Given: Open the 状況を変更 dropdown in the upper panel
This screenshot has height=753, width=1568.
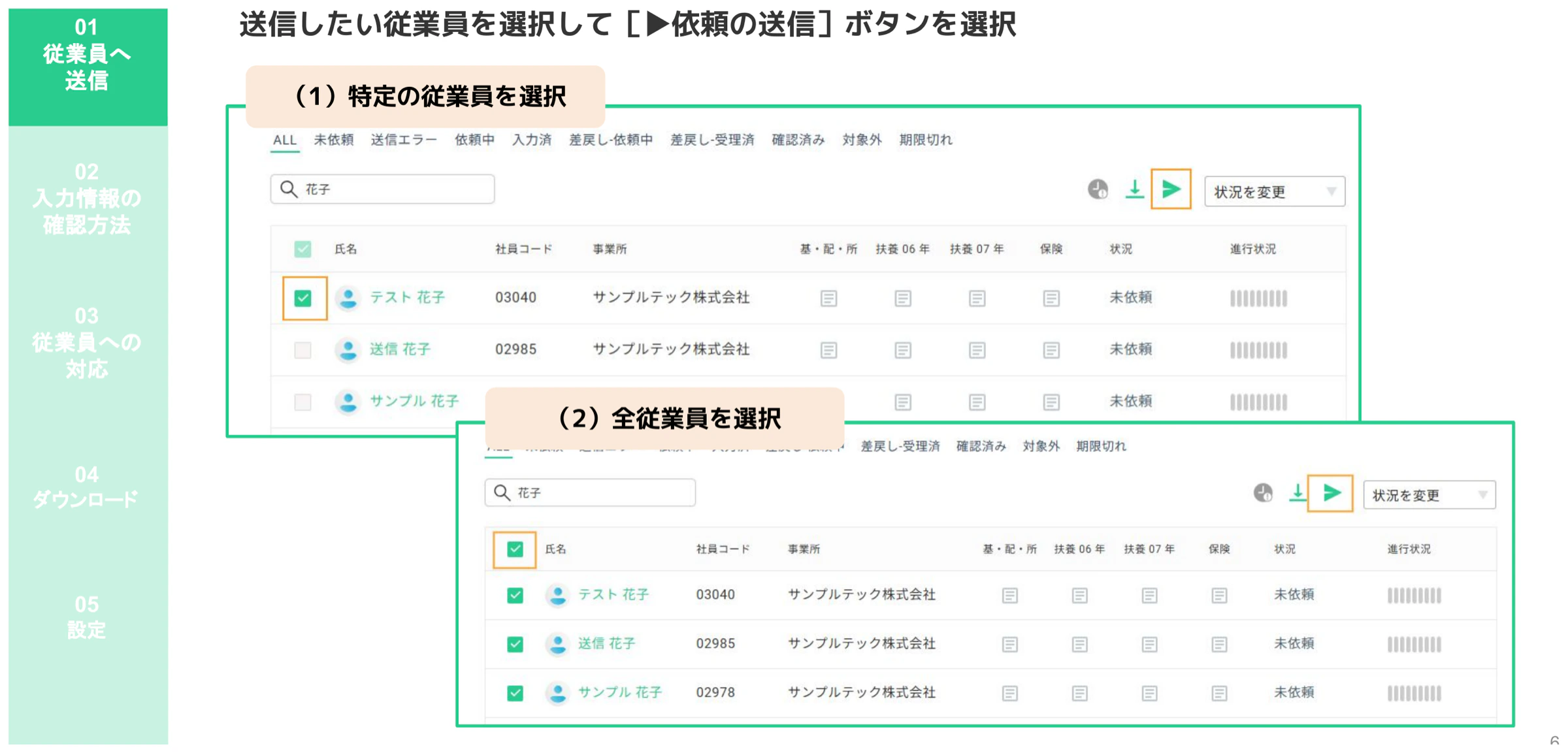Looking at the screenshot, I should [x=1275, y=192].
